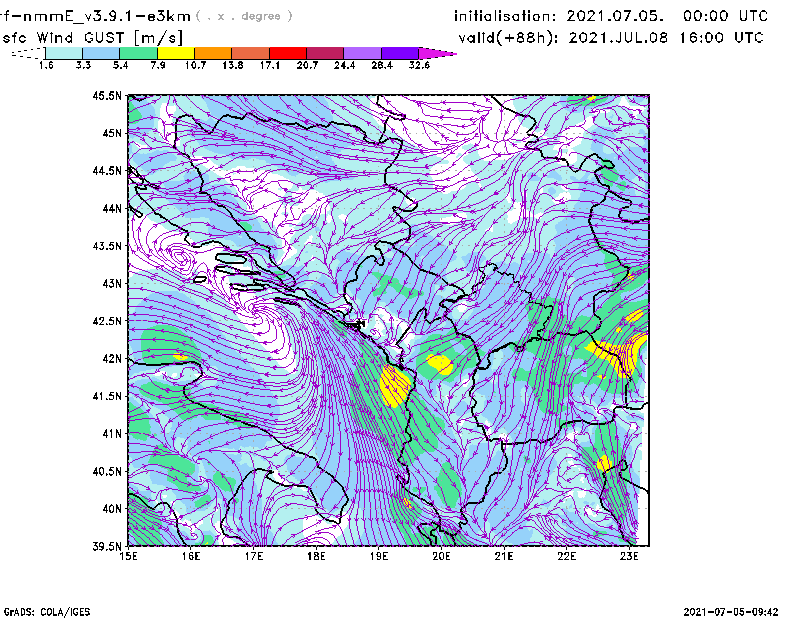800x618 pixels.
Task: Select the yellow 7.9–10.7 legend swatch
Action: coord(176,53)
